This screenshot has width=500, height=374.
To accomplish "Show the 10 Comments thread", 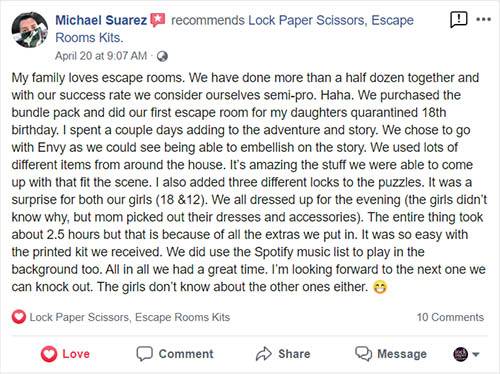I will point(450,317).
